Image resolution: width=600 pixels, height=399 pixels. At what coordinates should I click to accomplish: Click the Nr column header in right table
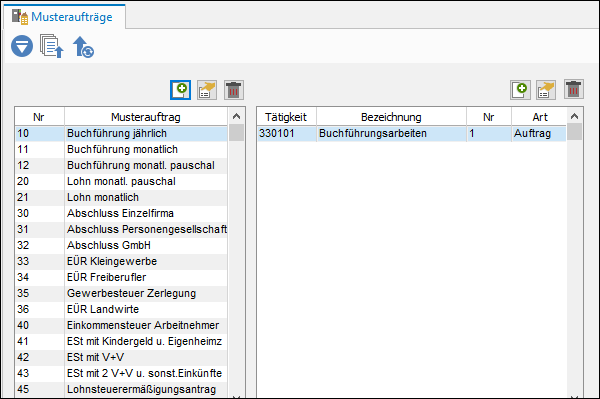tap(489, 117)
